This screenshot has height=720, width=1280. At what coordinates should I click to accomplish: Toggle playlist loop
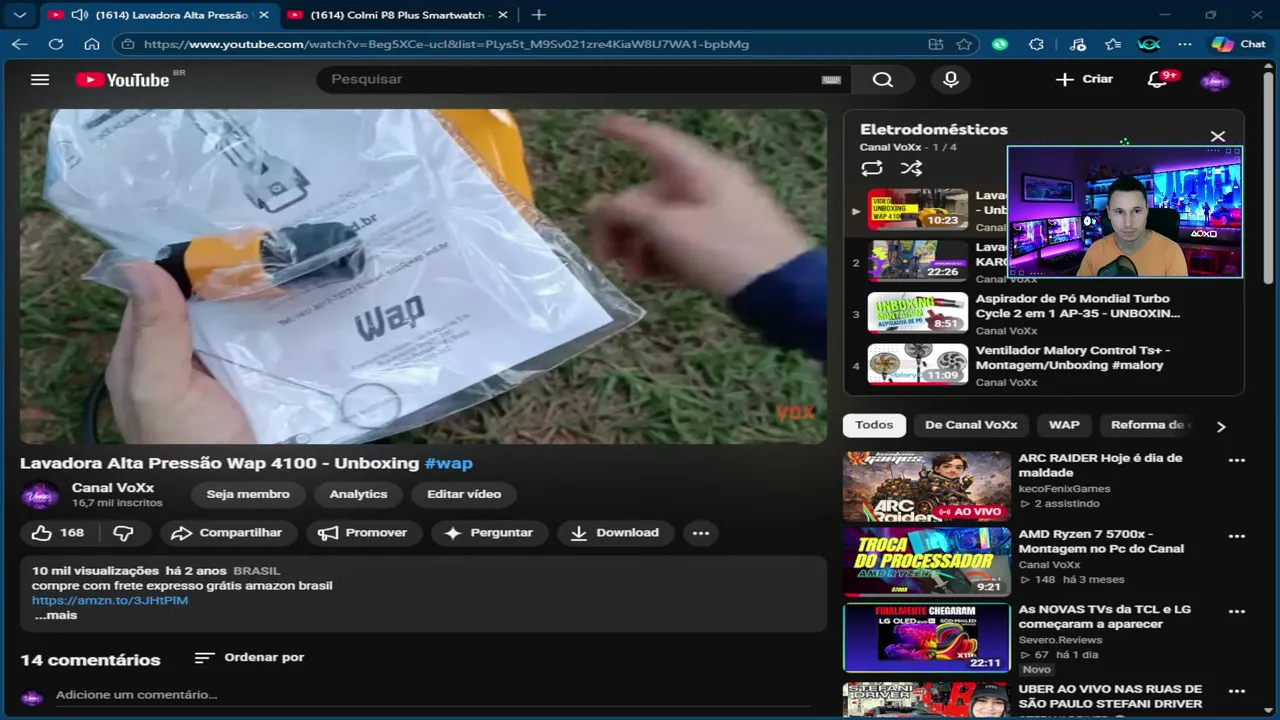(872, 169)
